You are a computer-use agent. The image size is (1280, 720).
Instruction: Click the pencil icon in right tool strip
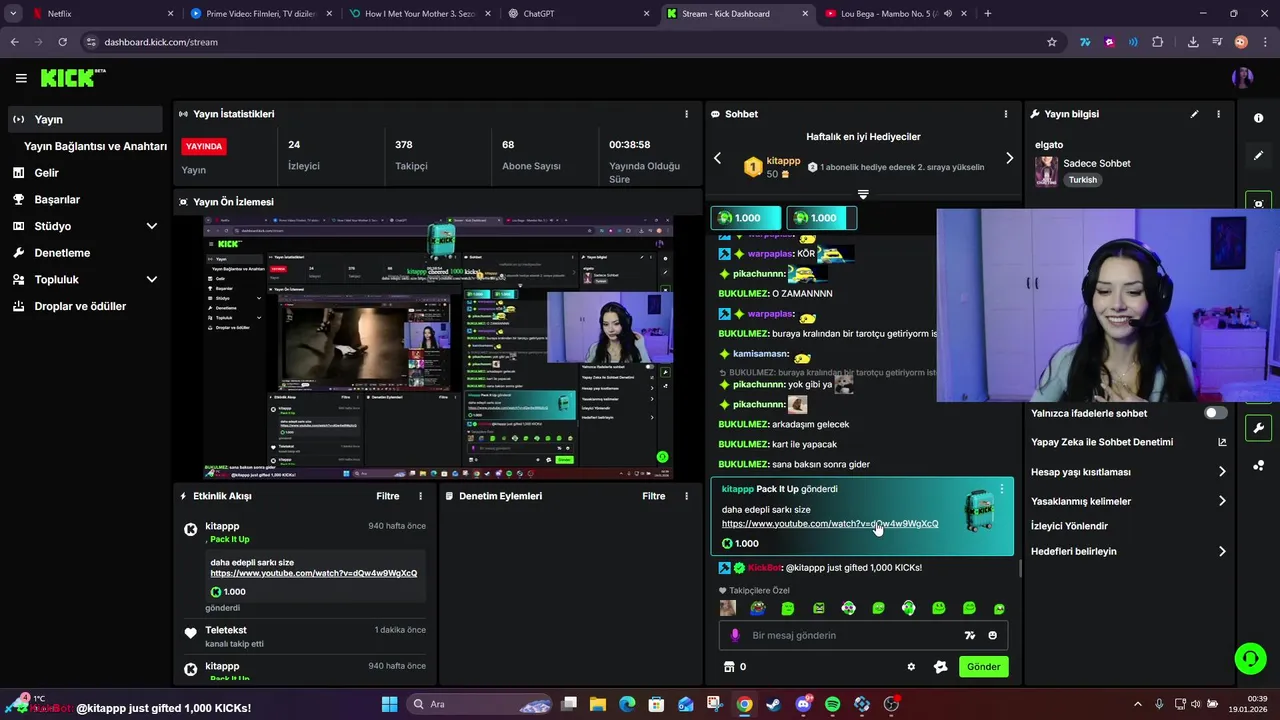[1258, 156]
